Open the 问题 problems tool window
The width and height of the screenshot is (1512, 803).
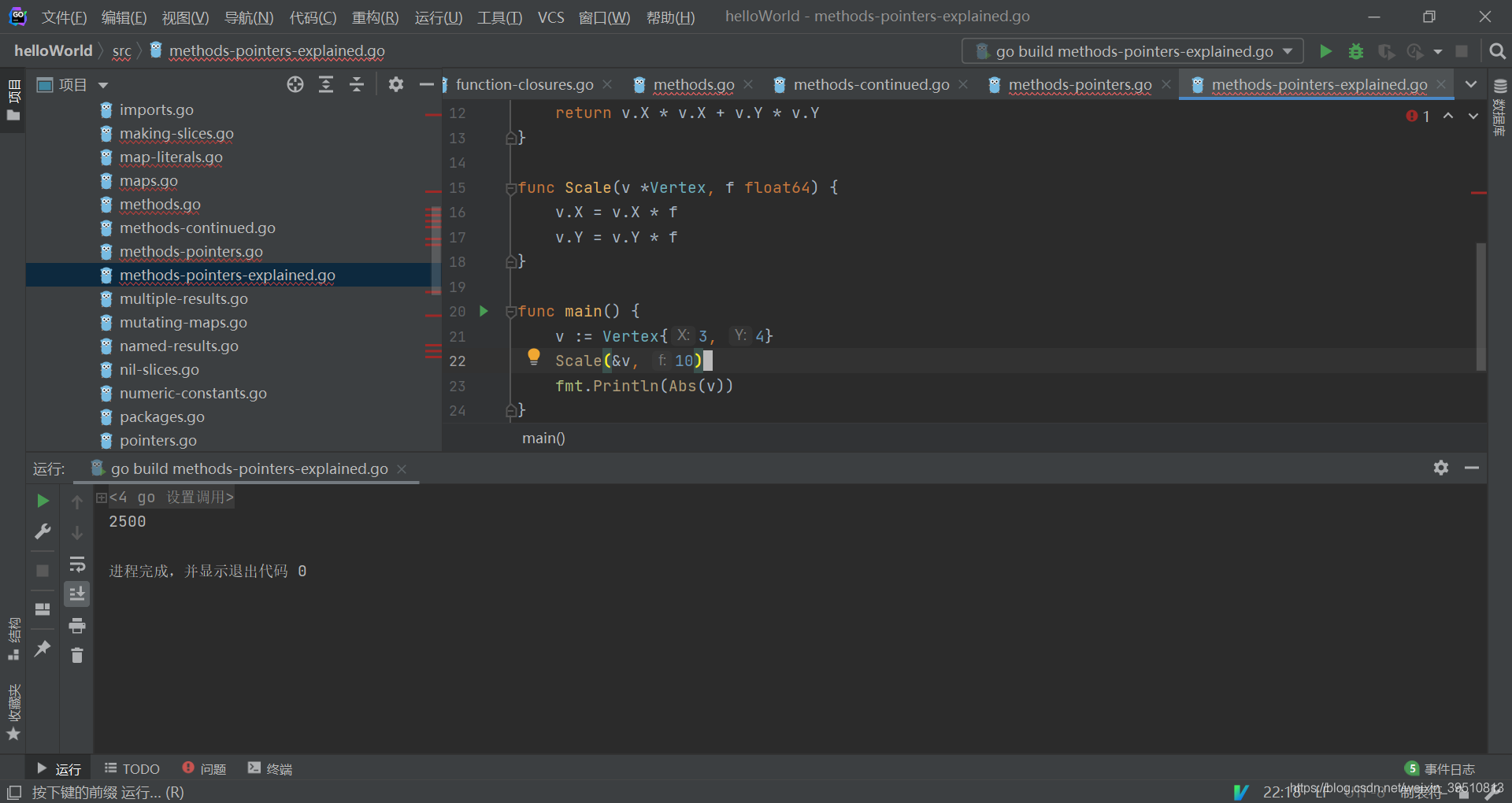click(204, 768)
